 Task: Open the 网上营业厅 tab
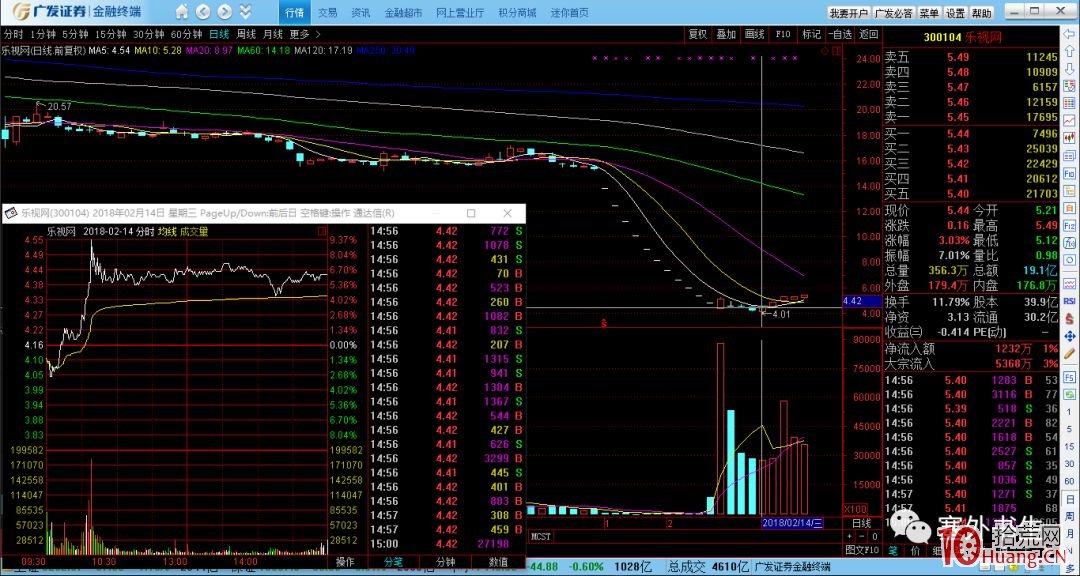pyautogui.click(x=460, y=12)
